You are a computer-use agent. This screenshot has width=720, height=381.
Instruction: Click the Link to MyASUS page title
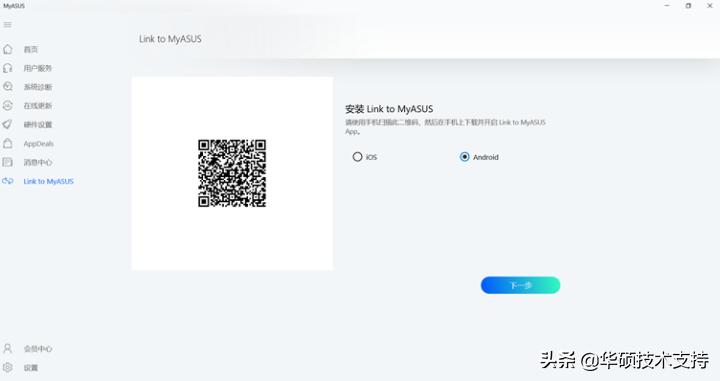pos(170,39)
